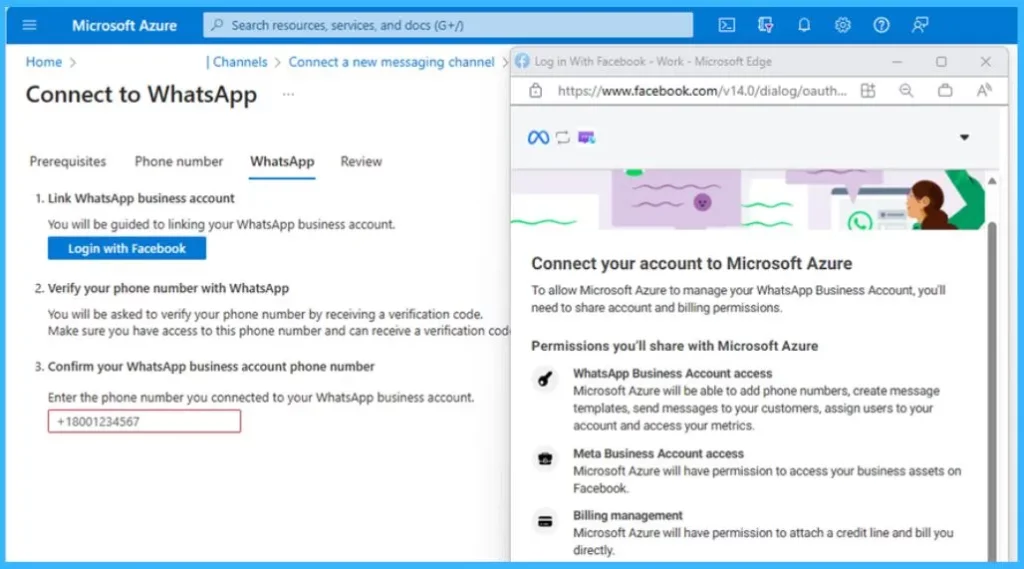Click the briefcase icon for Meta Business Account access

click(x=545, y=459)
